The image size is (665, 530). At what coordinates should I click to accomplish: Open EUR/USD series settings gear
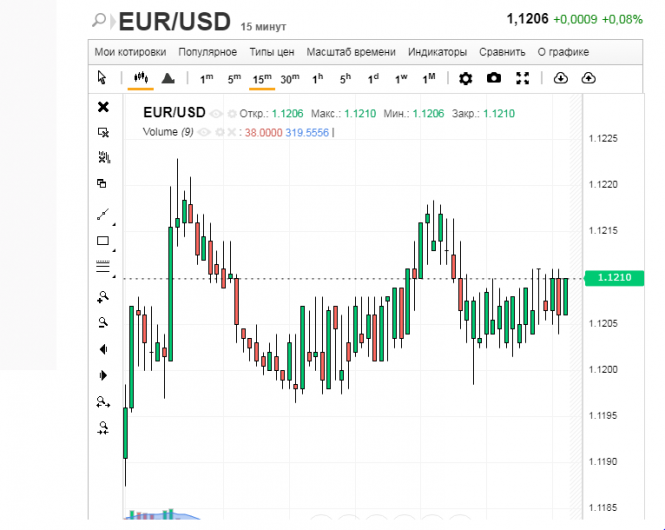(x=232, y=114)
